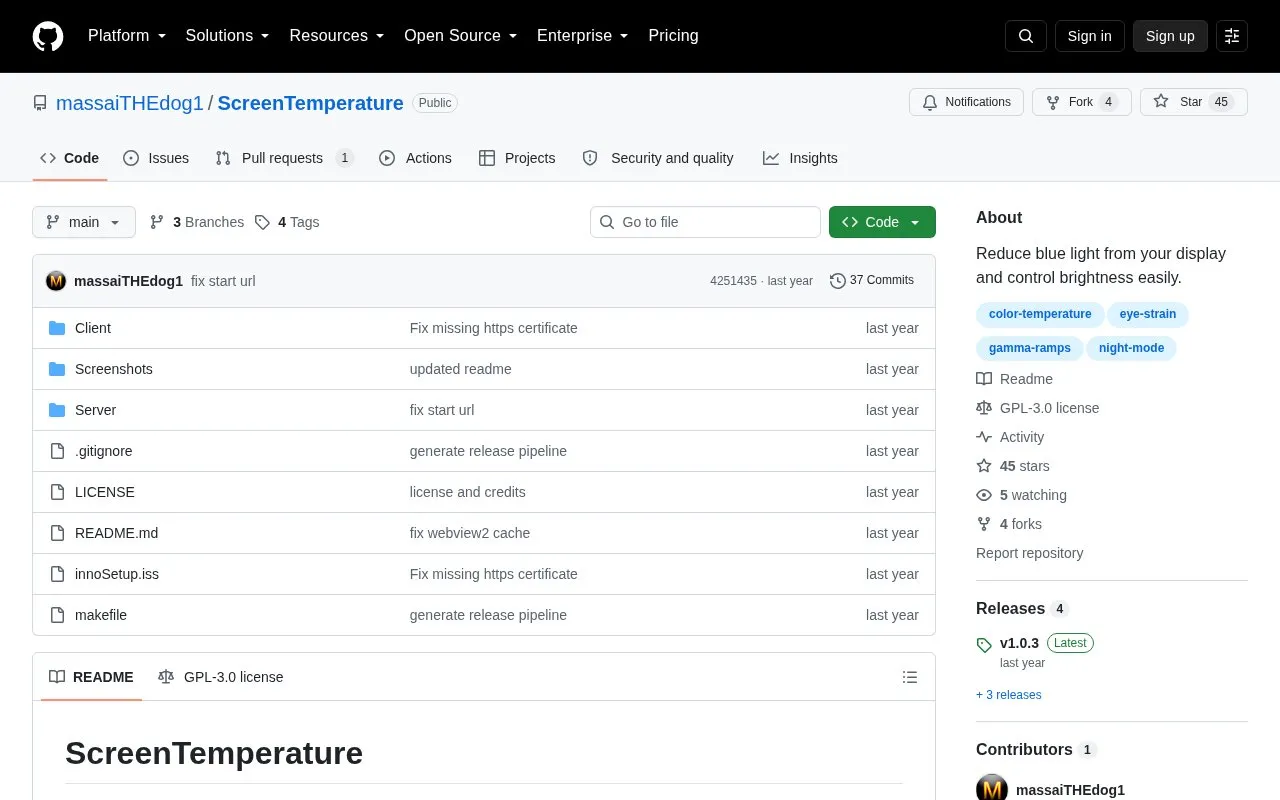1280x800 pixels.
Task: Click the Report repository link
Action: point(1029,553)
